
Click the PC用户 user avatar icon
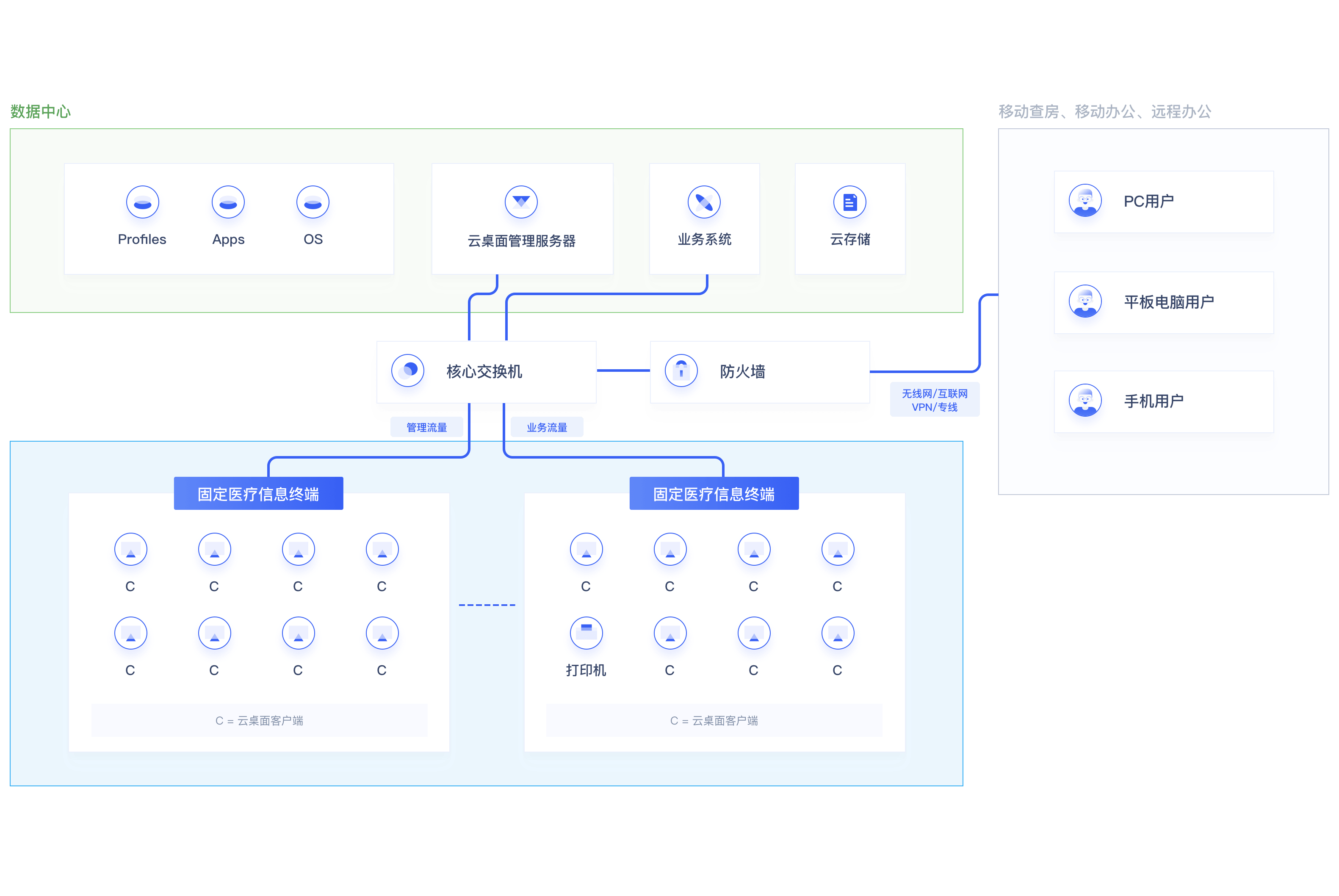[1085, 201]
